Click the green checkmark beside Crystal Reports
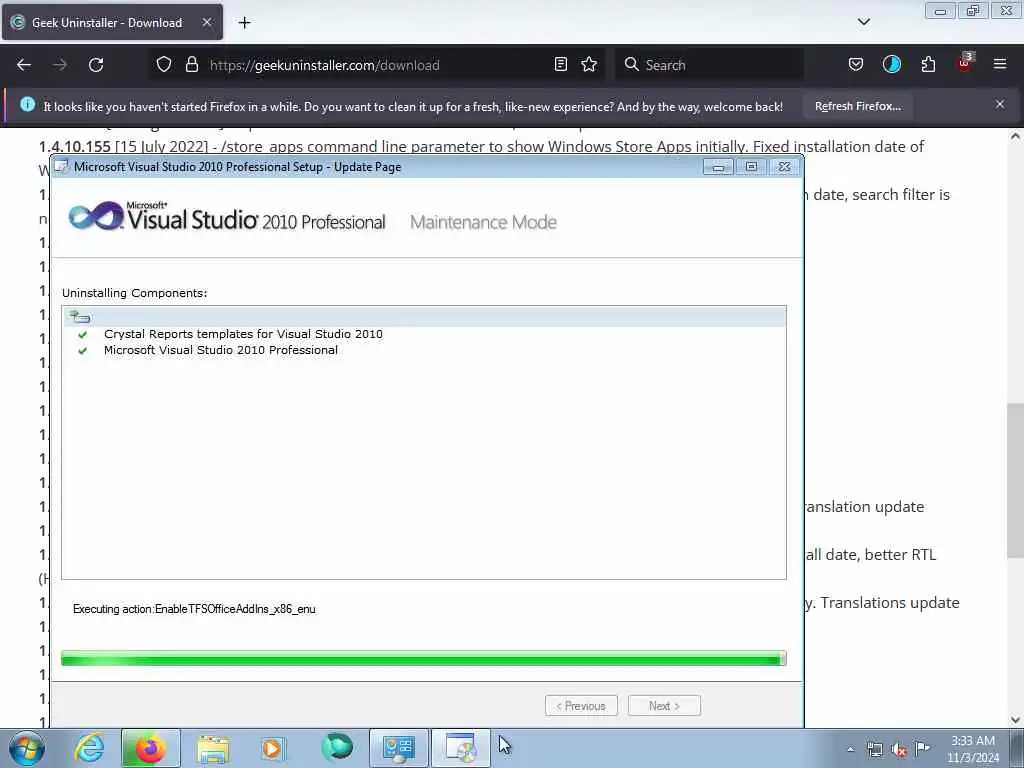Viewport: 1024px width, 768px height. [x=82, y=334]
